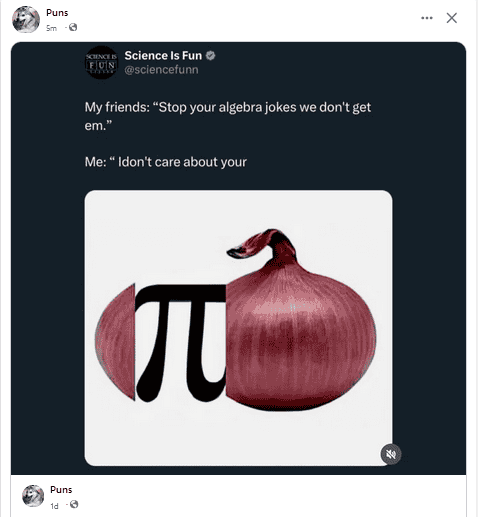The width and height of the screenshot is (478, 517).
Task: Unmute the video with the speaker icon
Action: coord(391,454)
